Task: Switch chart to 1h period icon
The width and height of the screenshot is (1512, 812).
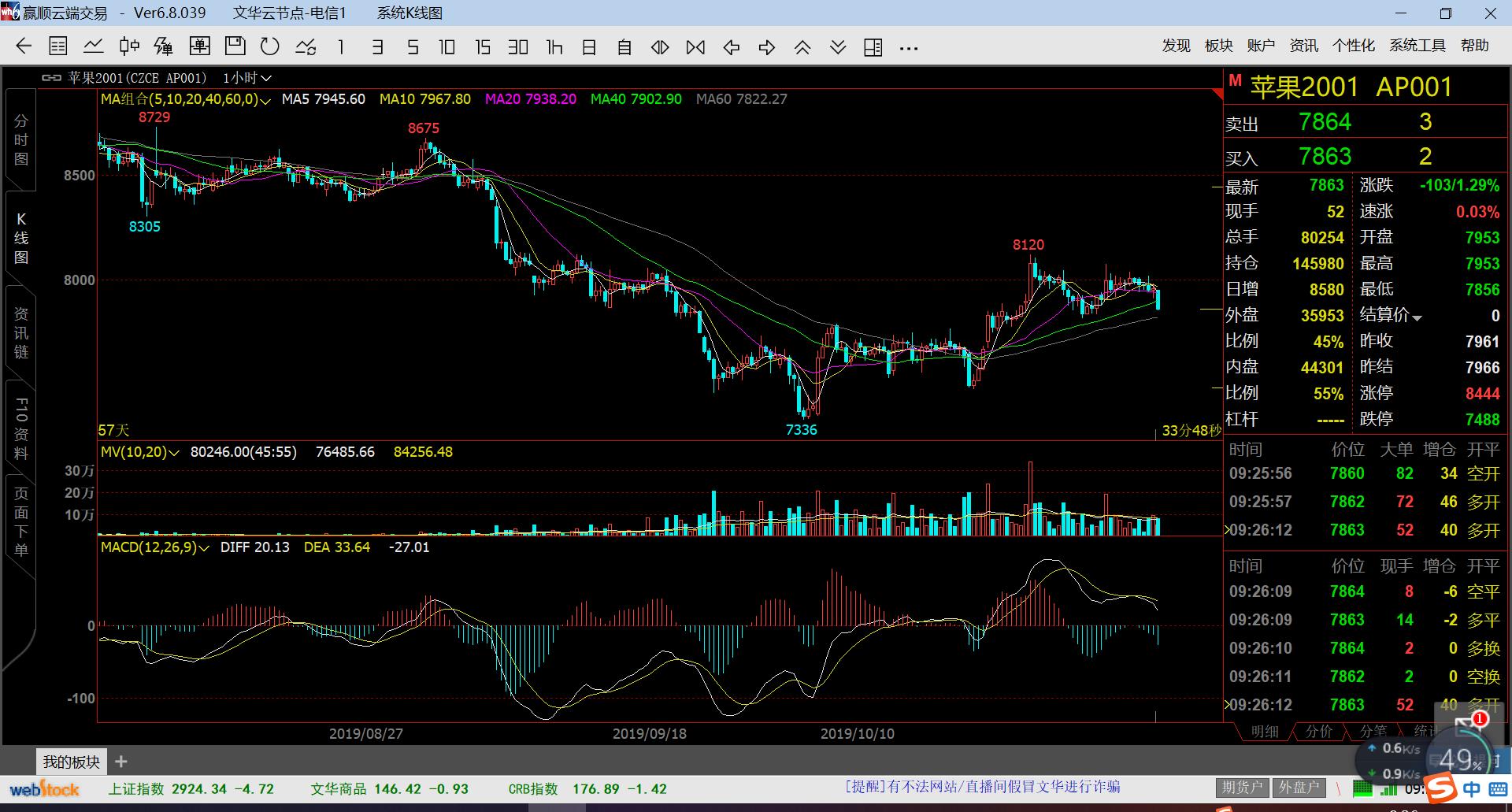Action: (554, 47)
